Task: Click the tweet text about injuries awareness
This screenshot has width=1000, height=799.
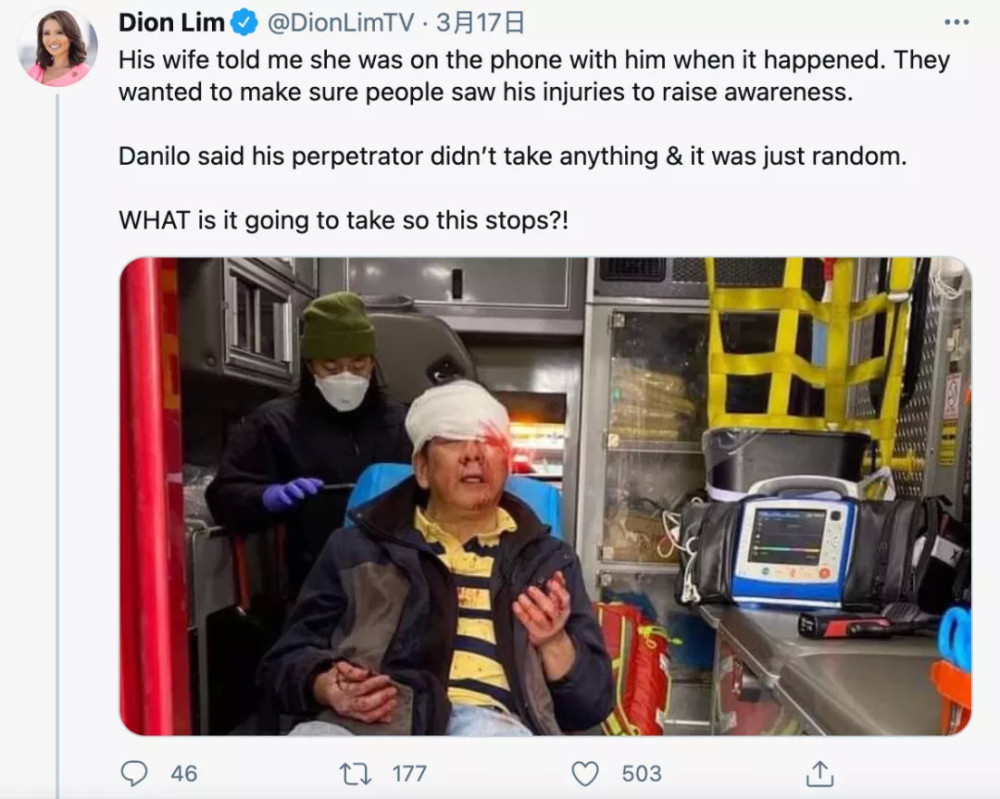Action: point(534,76)
